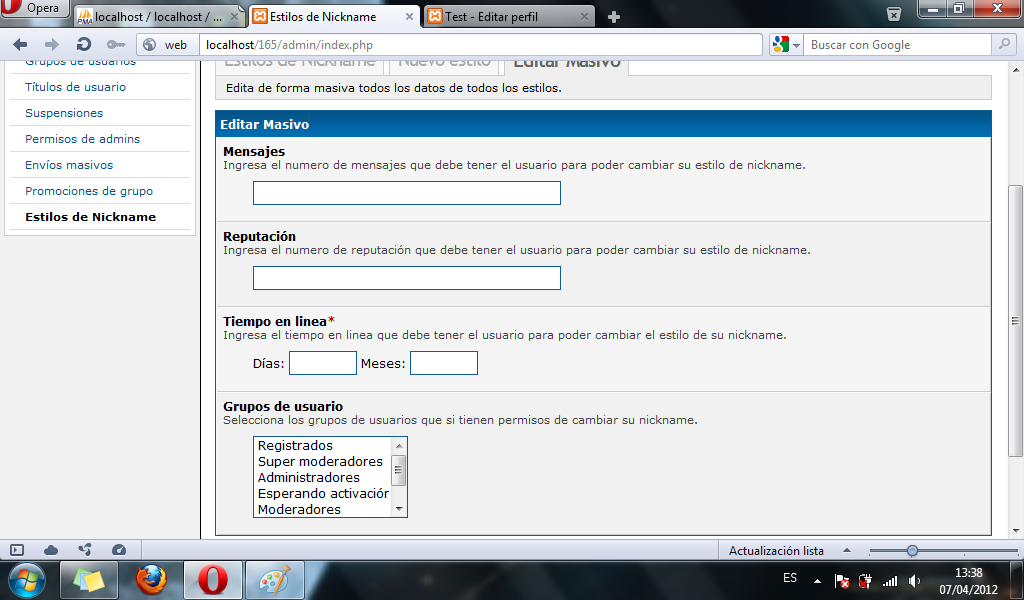1024x600 pixels.
Task: Open Envíos masivos in the sidebar
Action: (69, 165)
